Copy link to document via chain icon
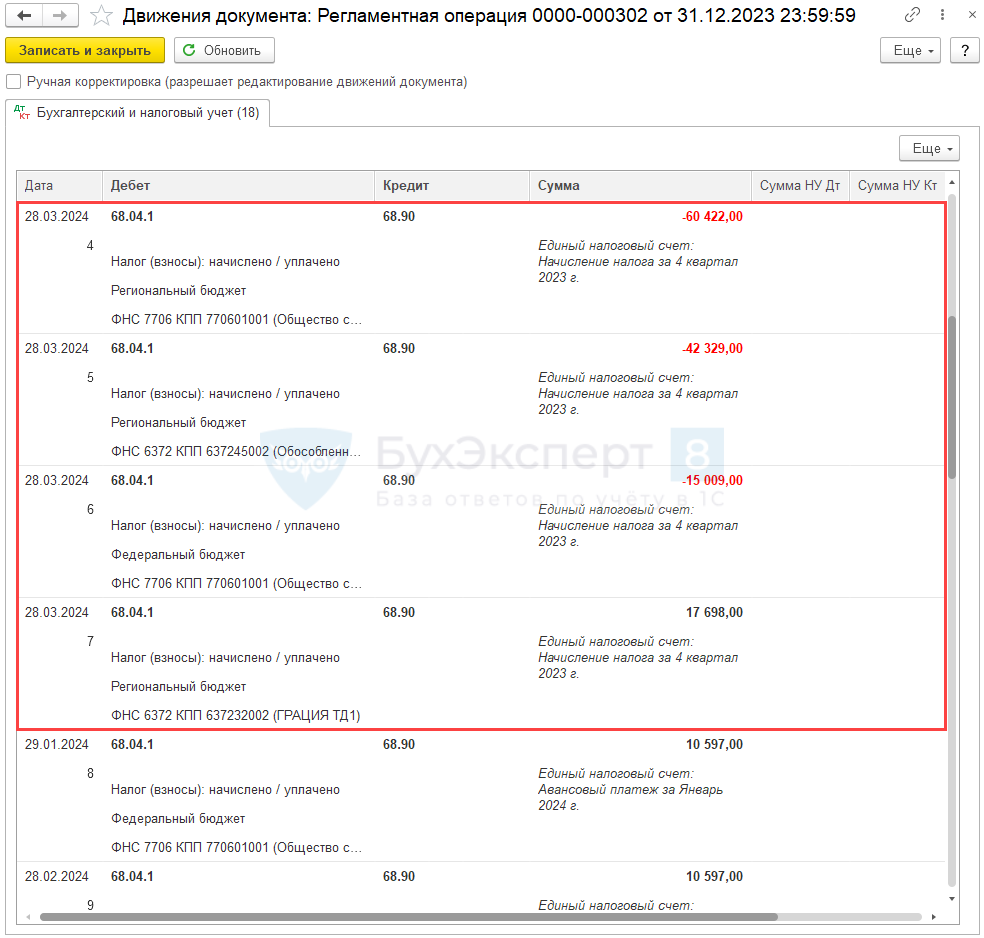The image size is (984, 938). pyautogui.click(x=912, y=16)
